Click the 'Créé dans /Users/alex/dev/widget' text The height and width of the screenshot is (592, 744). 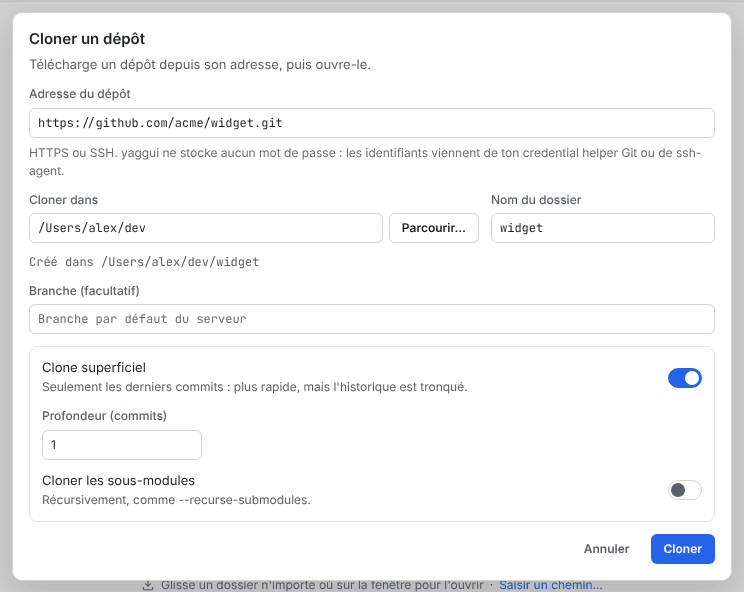coord(144,262)
